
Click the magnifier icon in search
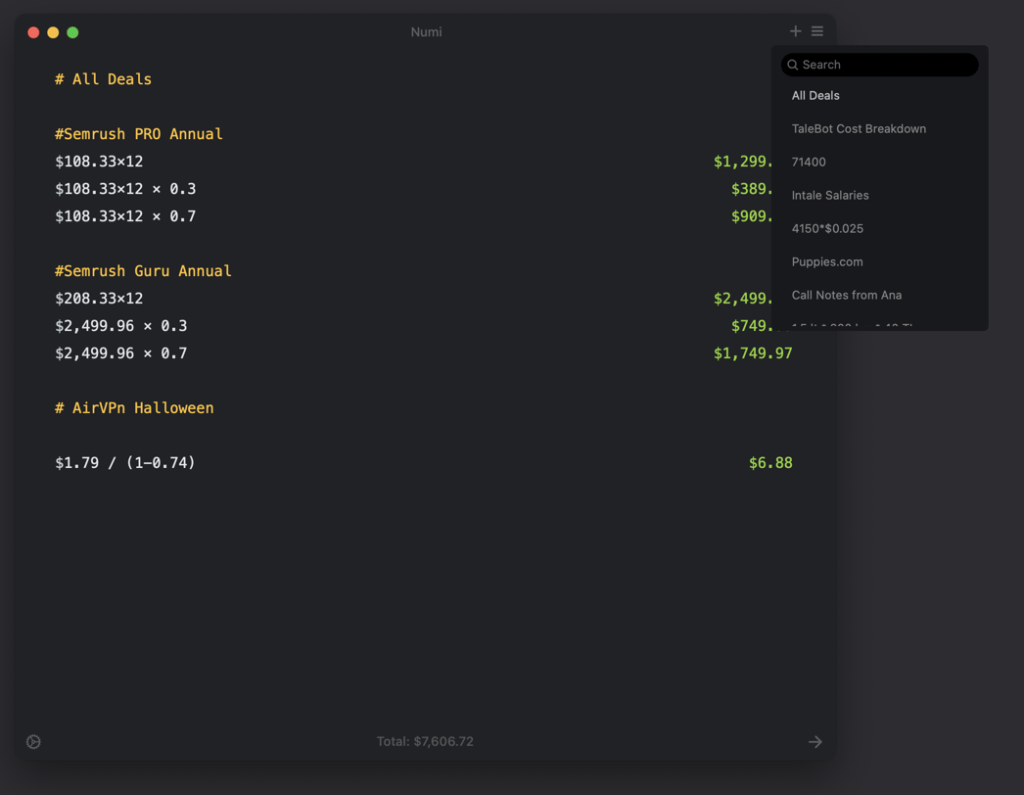click(792, 65)
